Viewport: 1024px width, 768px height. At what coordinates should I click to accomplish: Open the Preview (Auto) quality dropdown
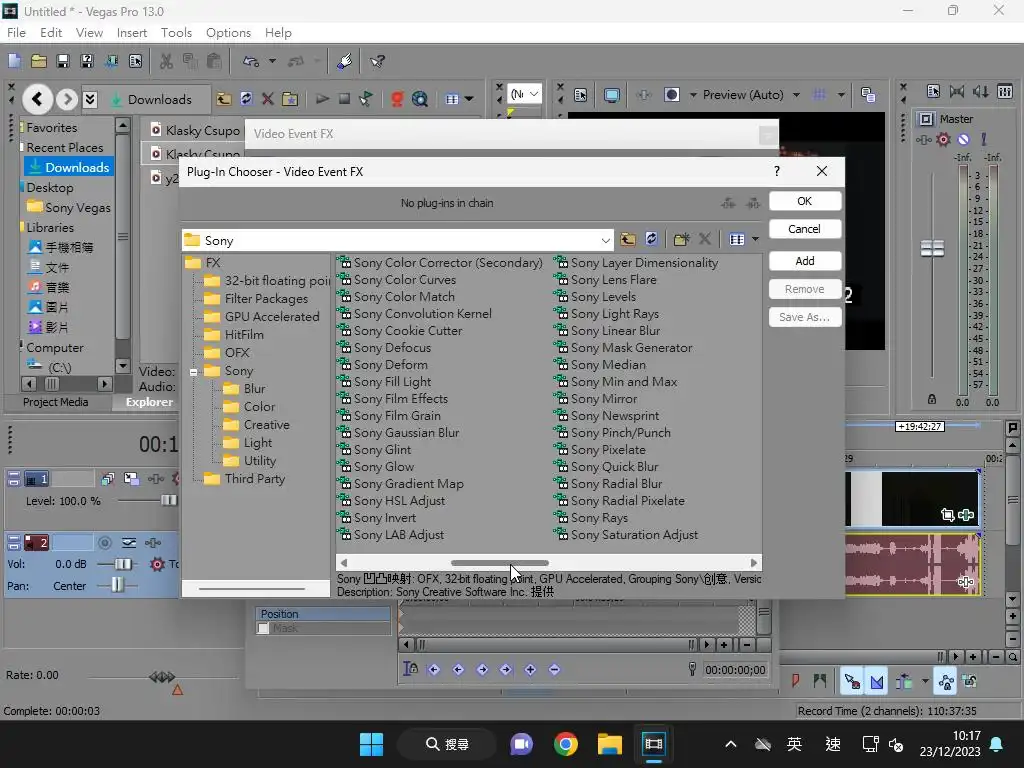[x=796, y=95]
